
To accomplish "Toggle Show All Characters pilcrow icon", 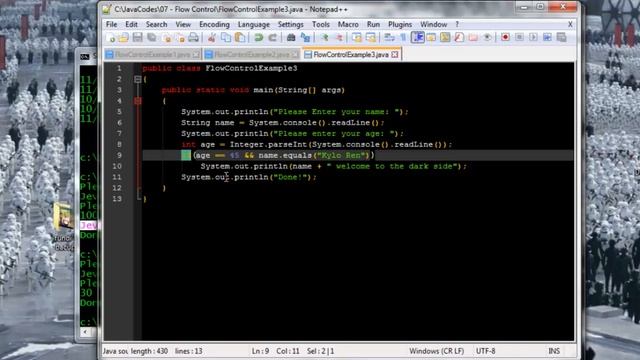I will pyautogui.click(x=403, y=38).
